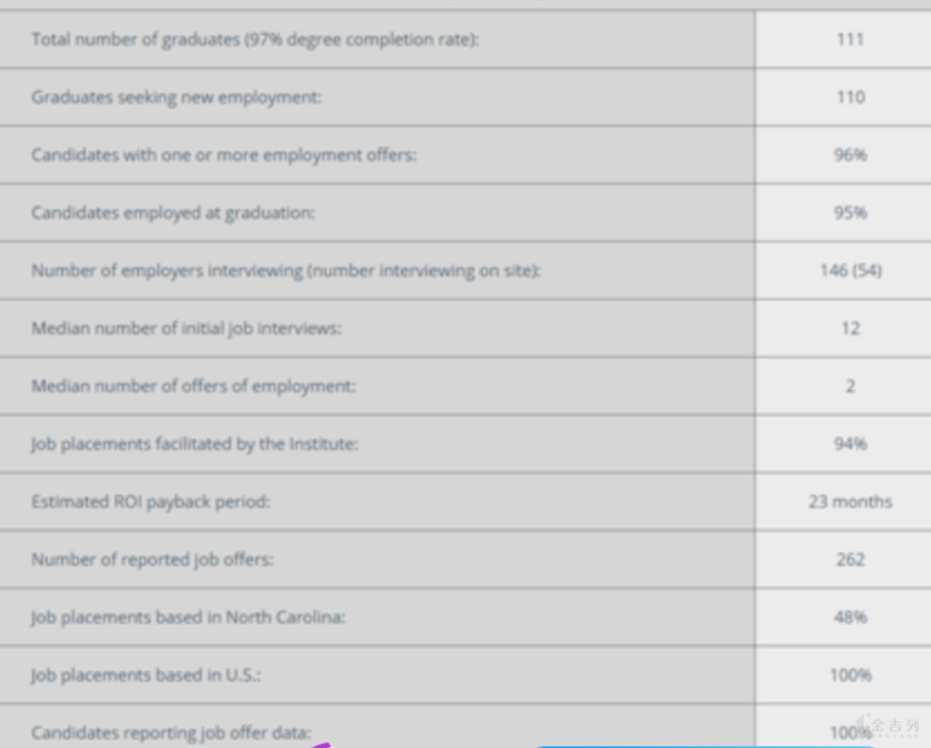
Task: Click the '146 (54)' value cell
Action: [x=850, y=271]
